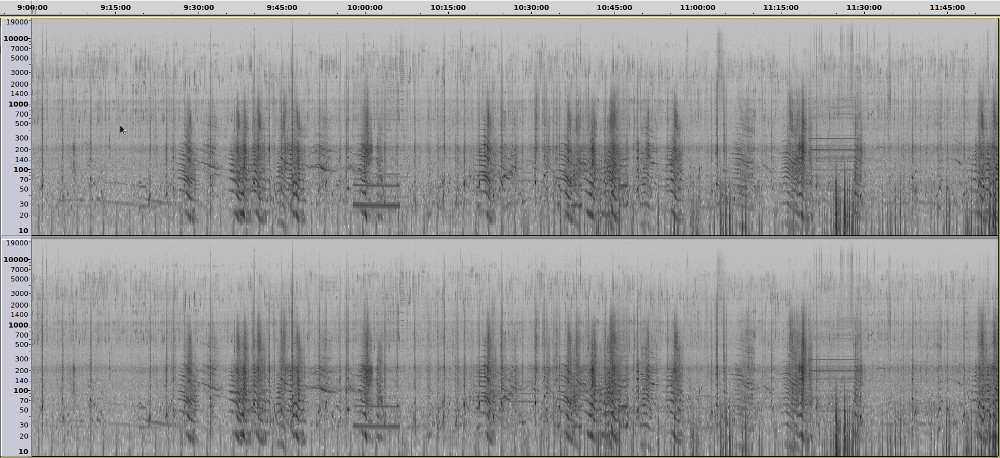Click 1000 on the upper channel frequency scale
This screenshot has height=458, width=1000.
[x=18, y=104]
